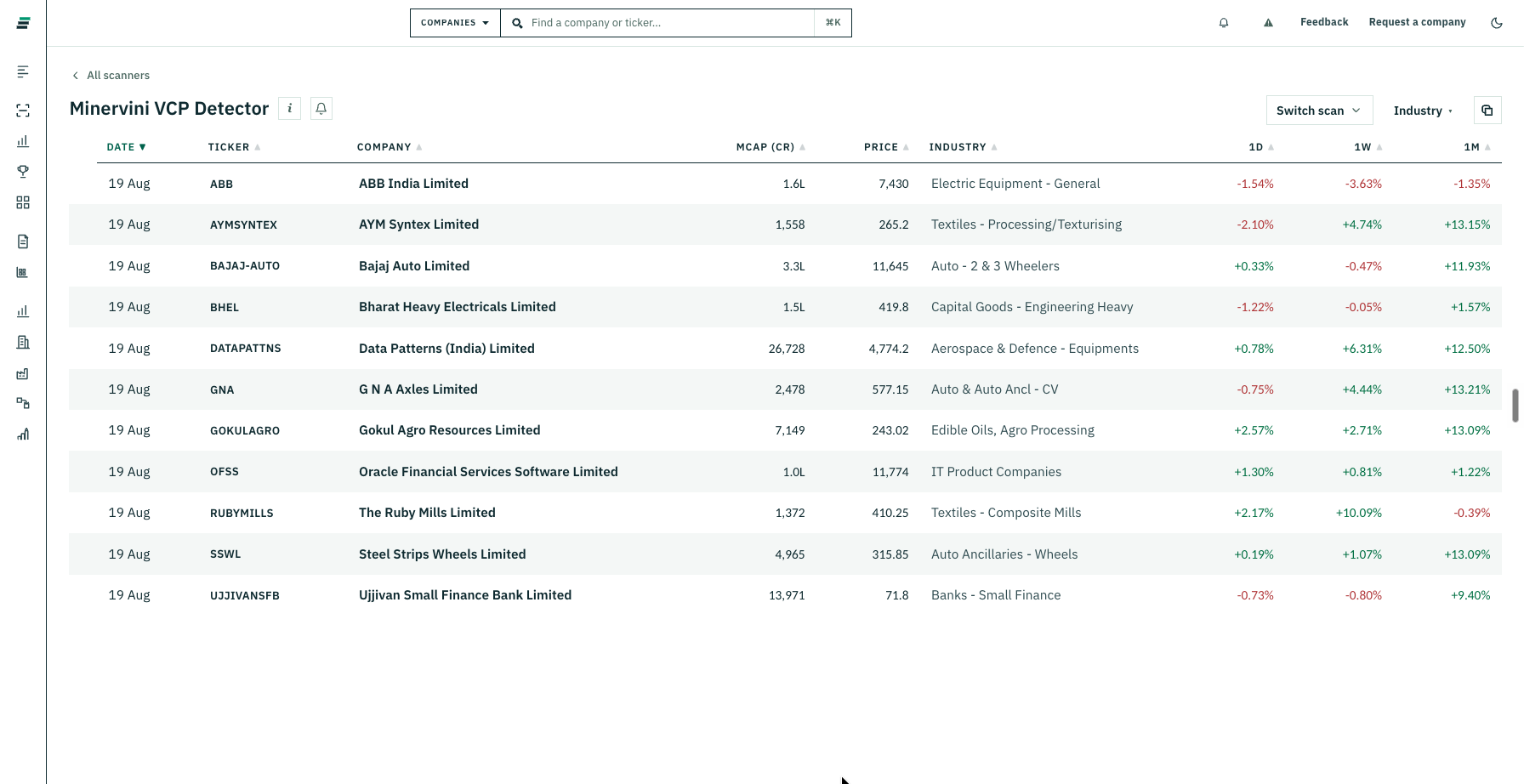1524x784 pixels.
Task: Open the Switch scan dropdown
Action: [1319, 111]
